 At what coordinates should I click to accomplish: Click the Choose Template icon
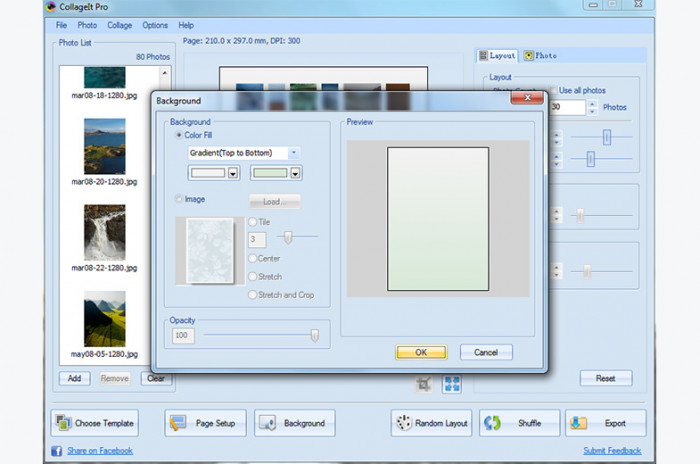point(63,422)
